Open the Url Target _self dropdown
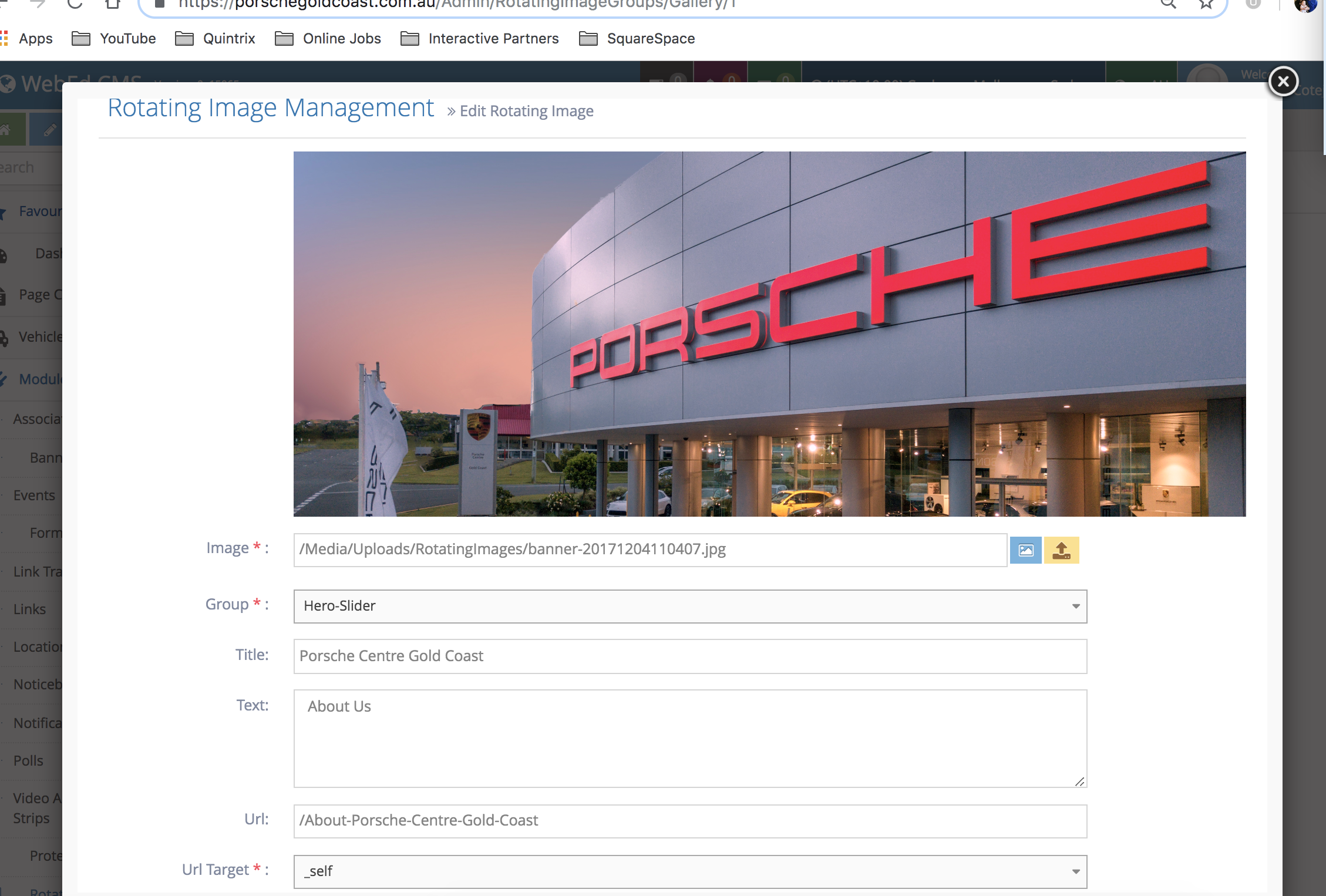This screenshot has width=1326, height=896. pyautogui.click(x=690, y=871)
